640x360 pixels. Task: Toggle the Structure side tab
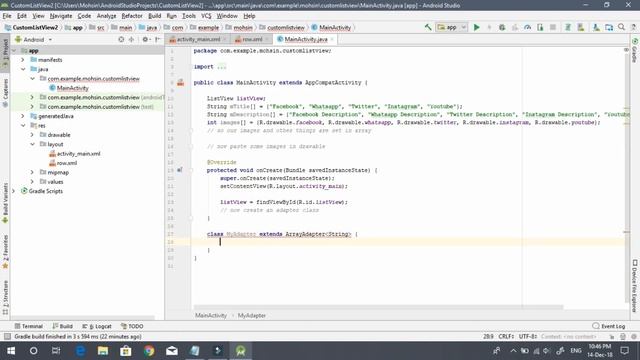coord(5,297)
